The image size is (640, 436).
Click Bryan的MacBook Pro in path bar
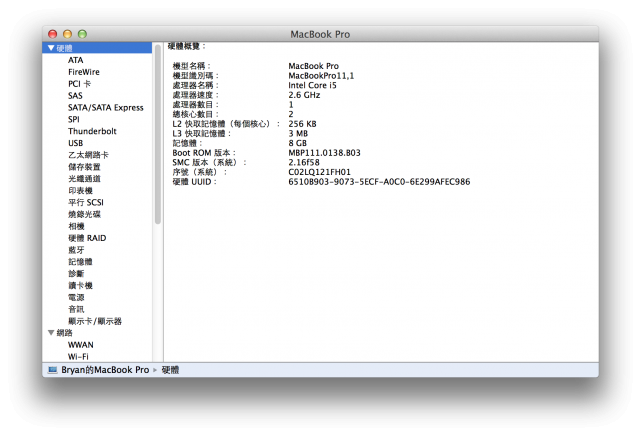coord(105,370)
